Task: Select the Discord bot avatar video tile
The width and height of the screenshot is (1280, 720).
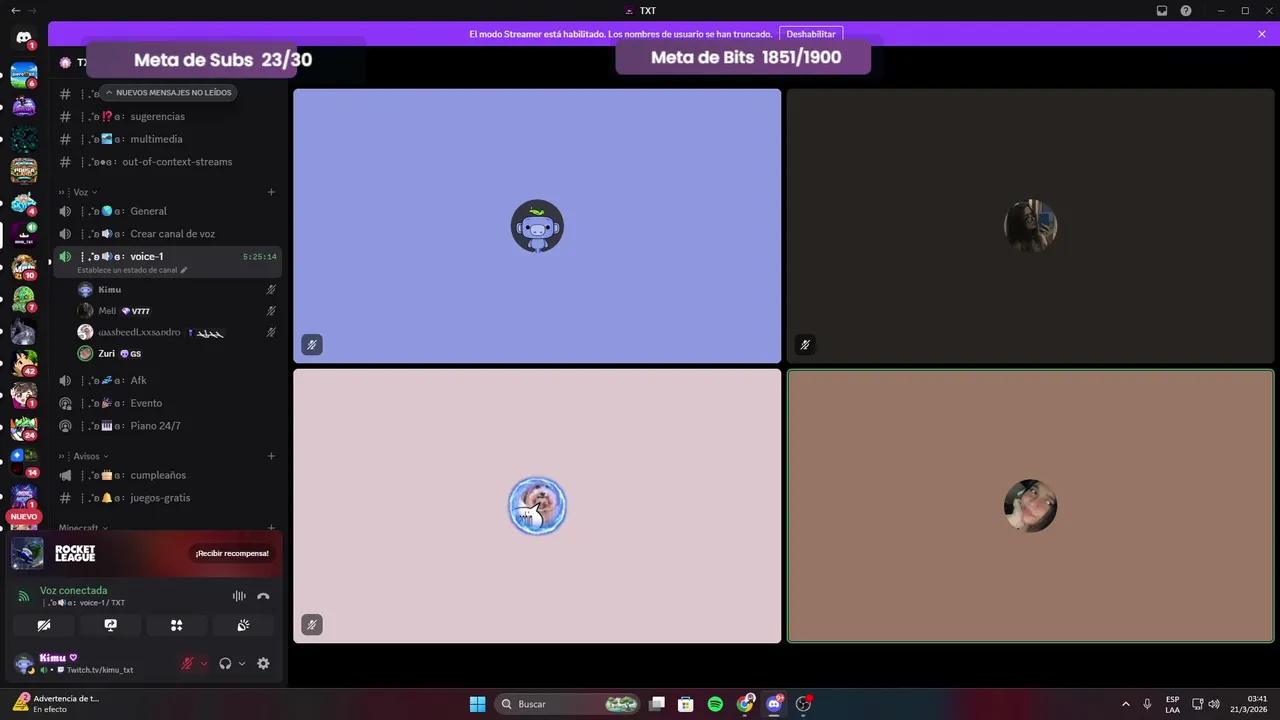Action: (537, 226)
